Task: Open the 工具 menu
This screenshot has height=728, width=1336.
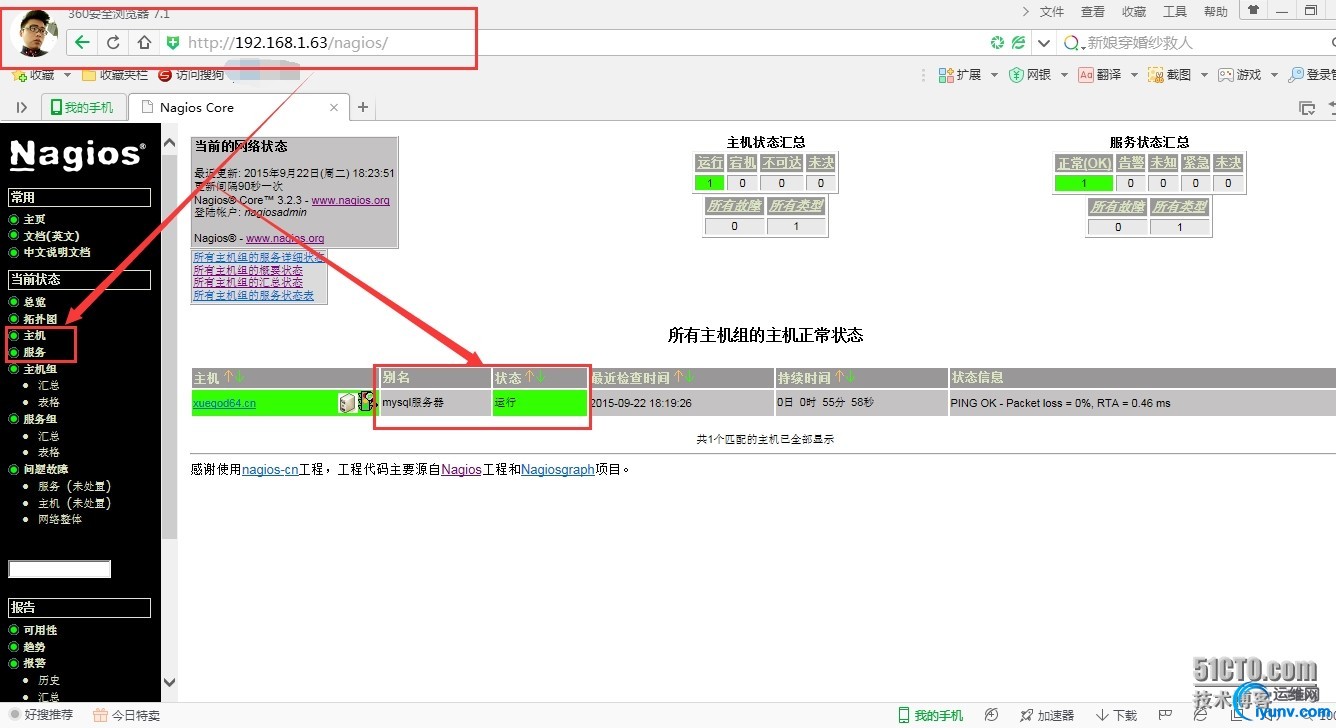Action: pyautogui.click(x=1175, y=11)
